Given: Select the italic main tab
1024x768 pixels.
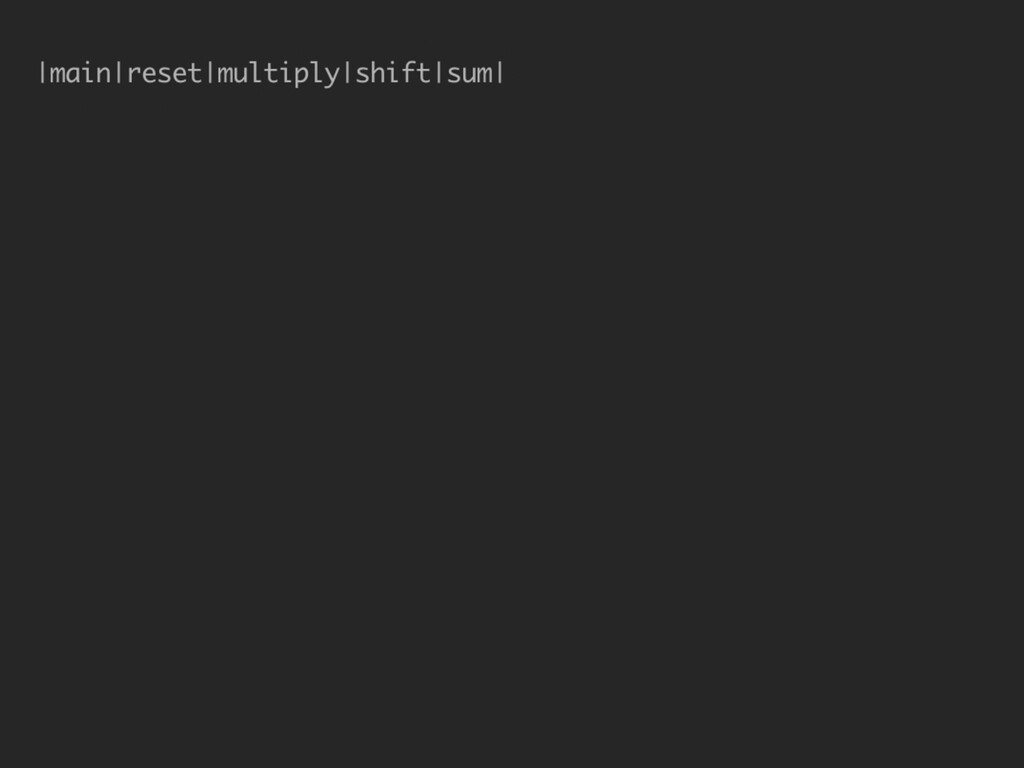Looking at the screenshot, I should pos(80,73).
